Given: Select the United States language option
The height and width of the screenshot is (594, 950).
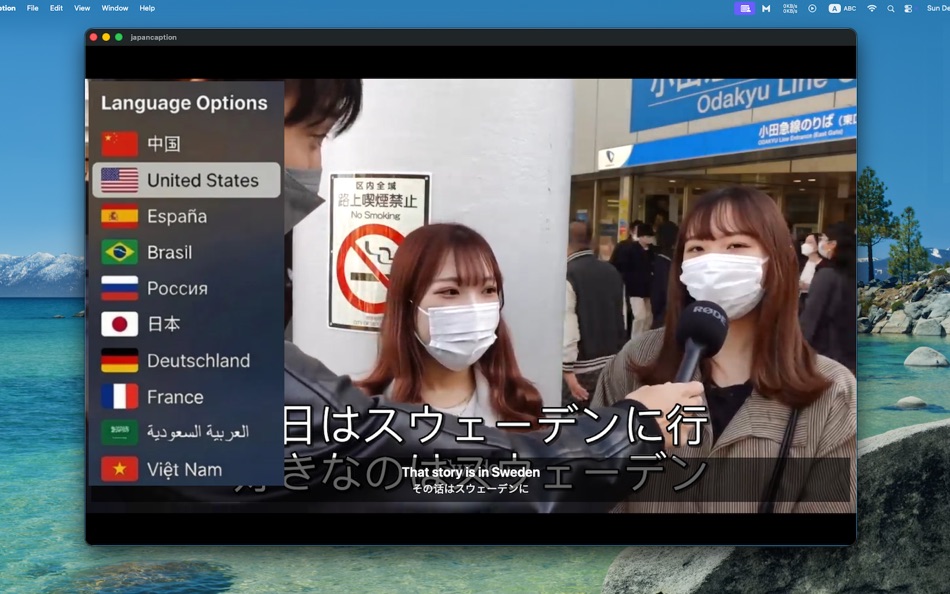Looking at the screenshot, I should point(186,180).
